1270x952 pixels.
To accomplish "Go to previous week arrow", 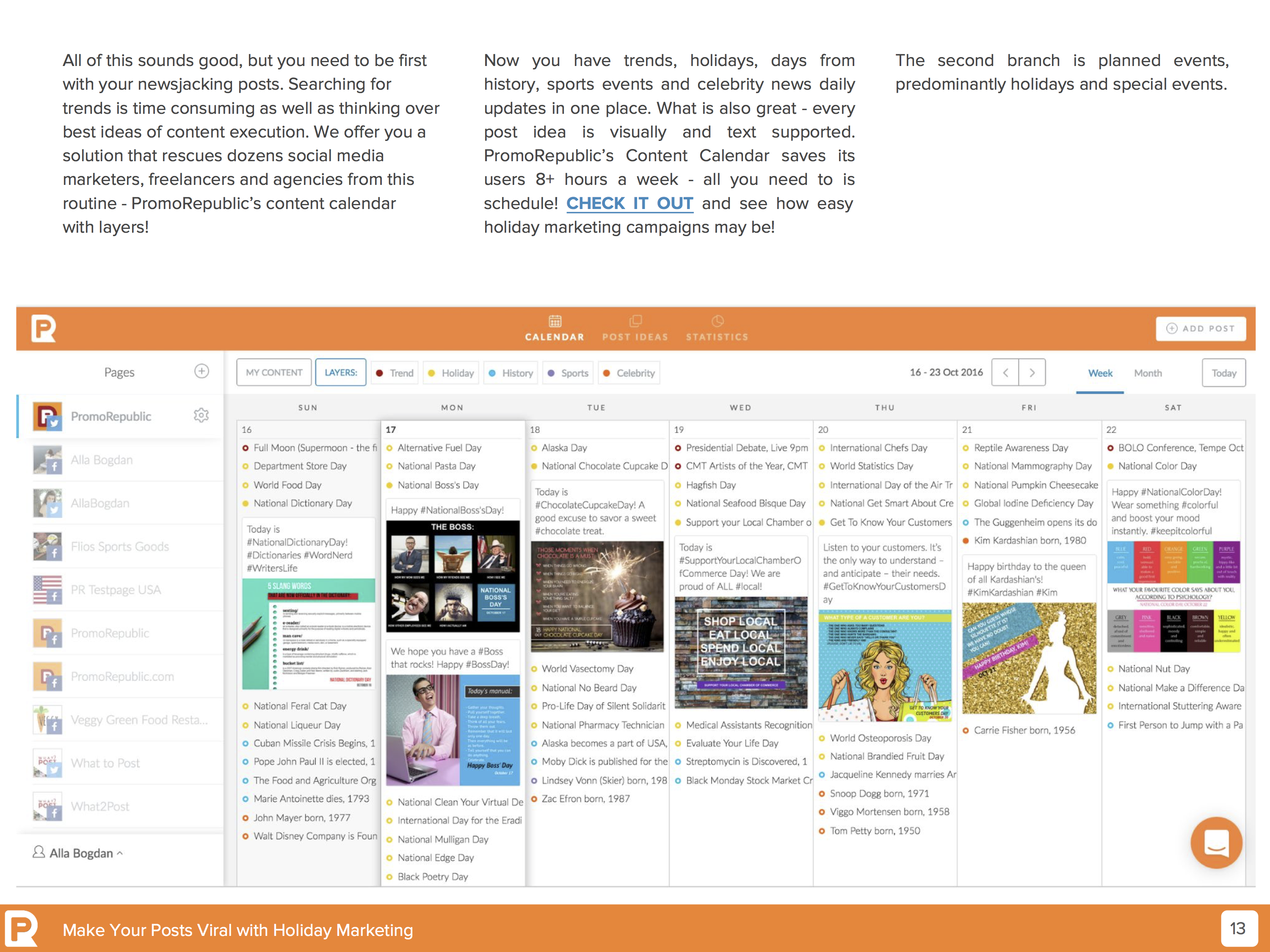I will pyautogui.click(x=1005, y=373).
